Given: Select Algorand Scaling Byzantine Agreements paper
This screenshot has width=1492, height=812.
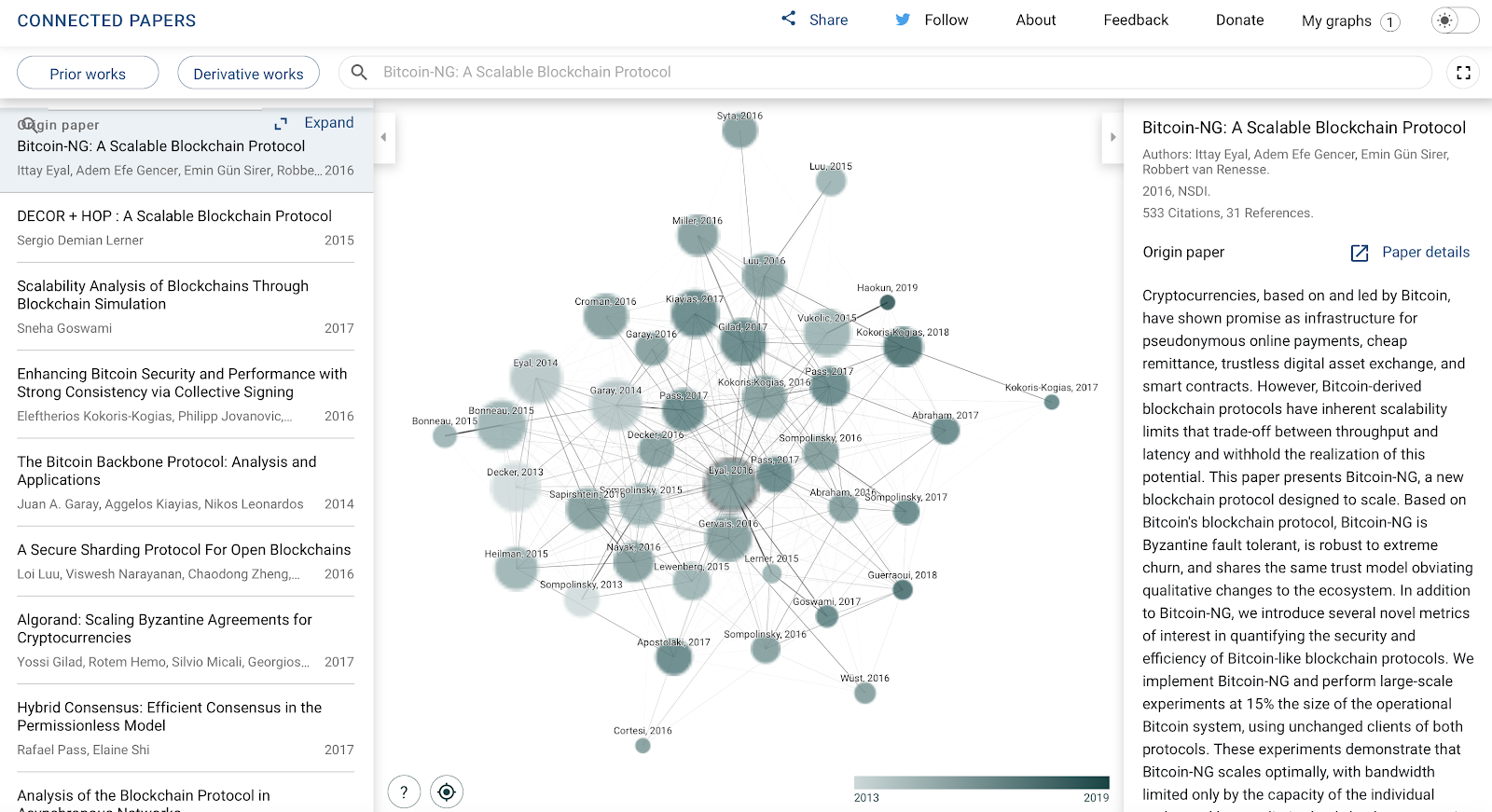Looking at the screenshot, I should (x=186, y=640).
